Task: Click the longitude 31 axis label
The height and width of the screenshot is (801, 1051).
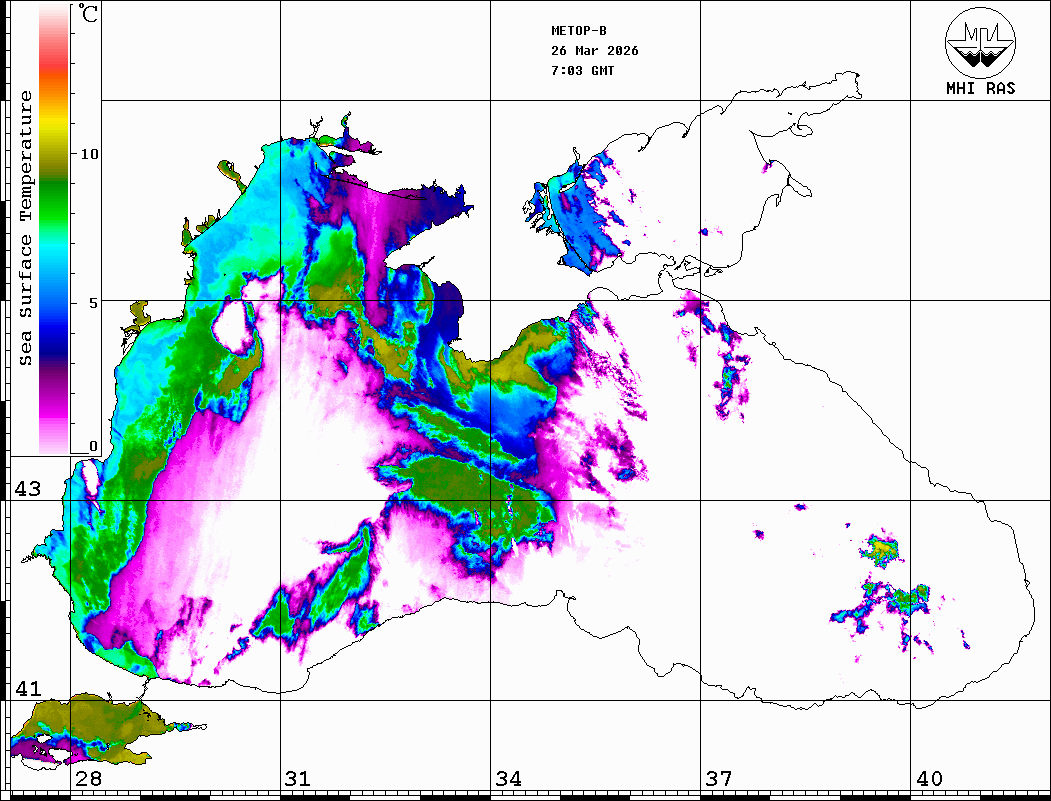Action: click(x=297, y=779)
